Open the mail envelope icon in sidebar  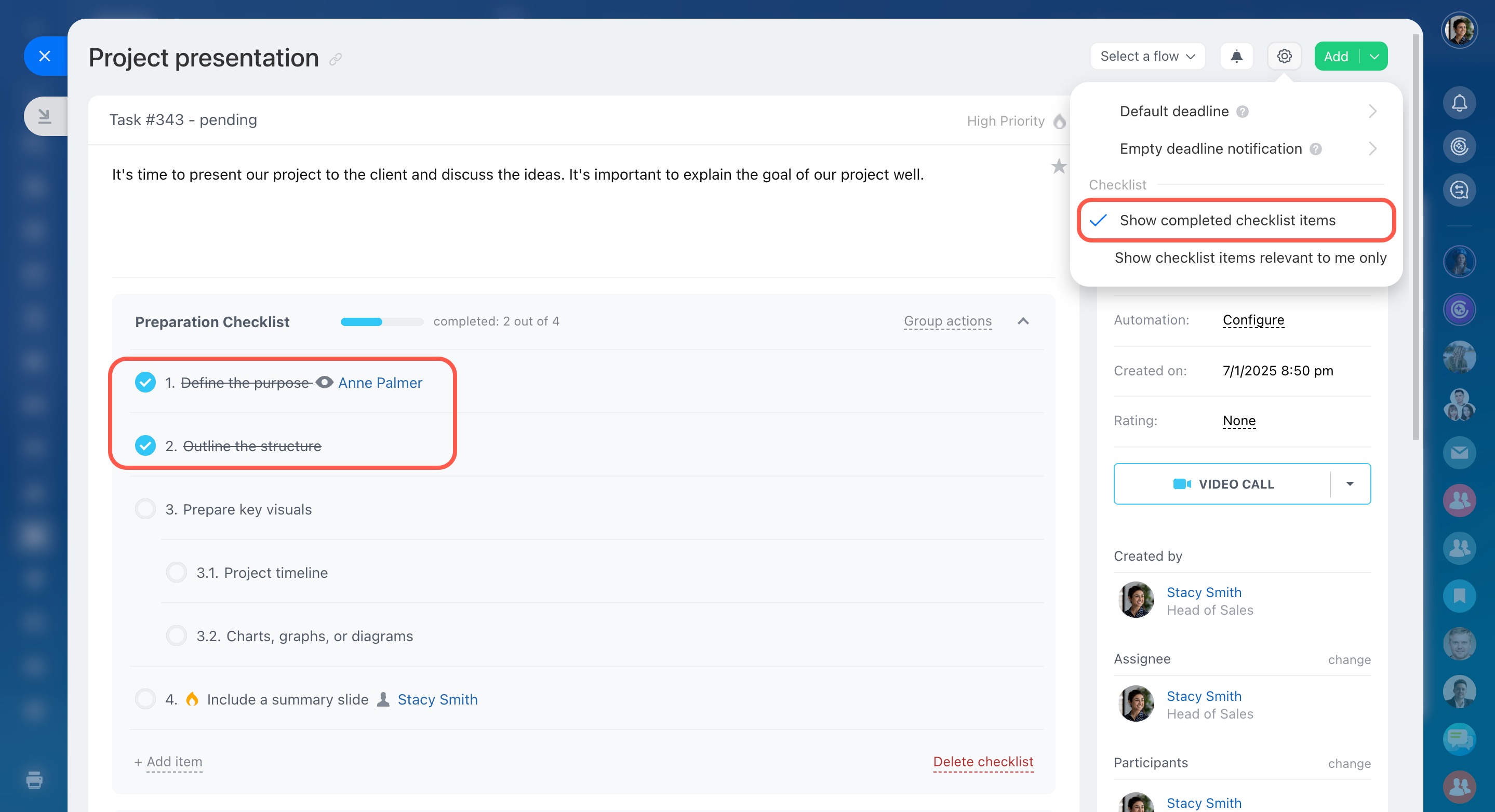point(1459,452)
